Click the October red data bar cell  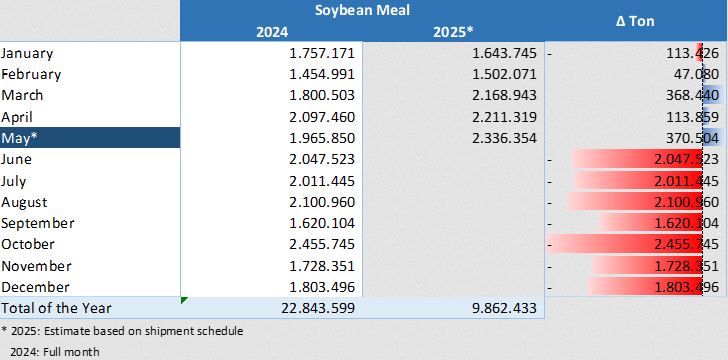(x=635, y=244)
